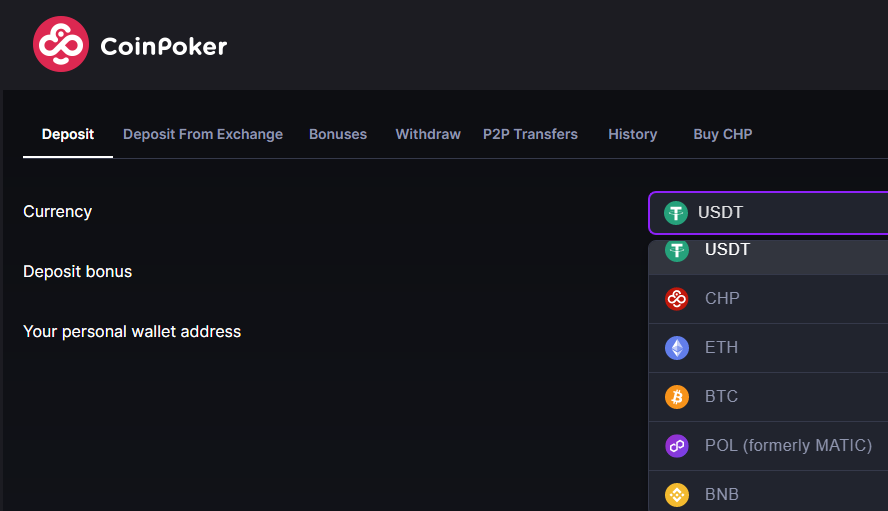Select the highlighted USDT option in the list
Viewport: 888px width, 511px height.
769,257
